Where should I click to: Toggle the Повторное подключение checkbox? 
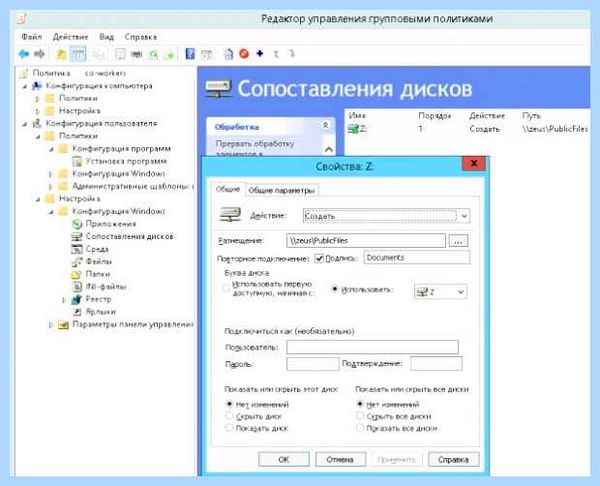pos(319,259)
